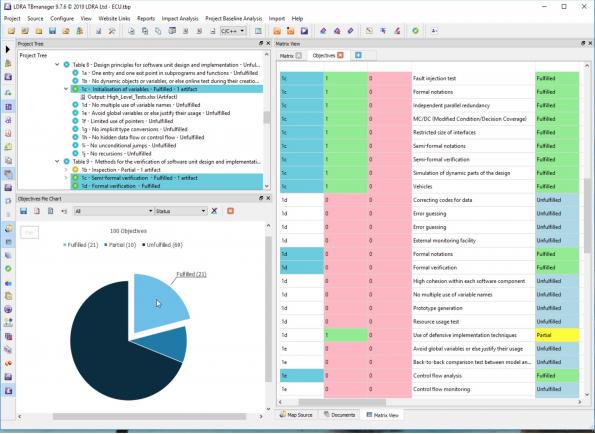The width and height of the screenshot is (595, 434).
Task: Close the Objectives Pie Chart panel
Action: tap(268, 198)
